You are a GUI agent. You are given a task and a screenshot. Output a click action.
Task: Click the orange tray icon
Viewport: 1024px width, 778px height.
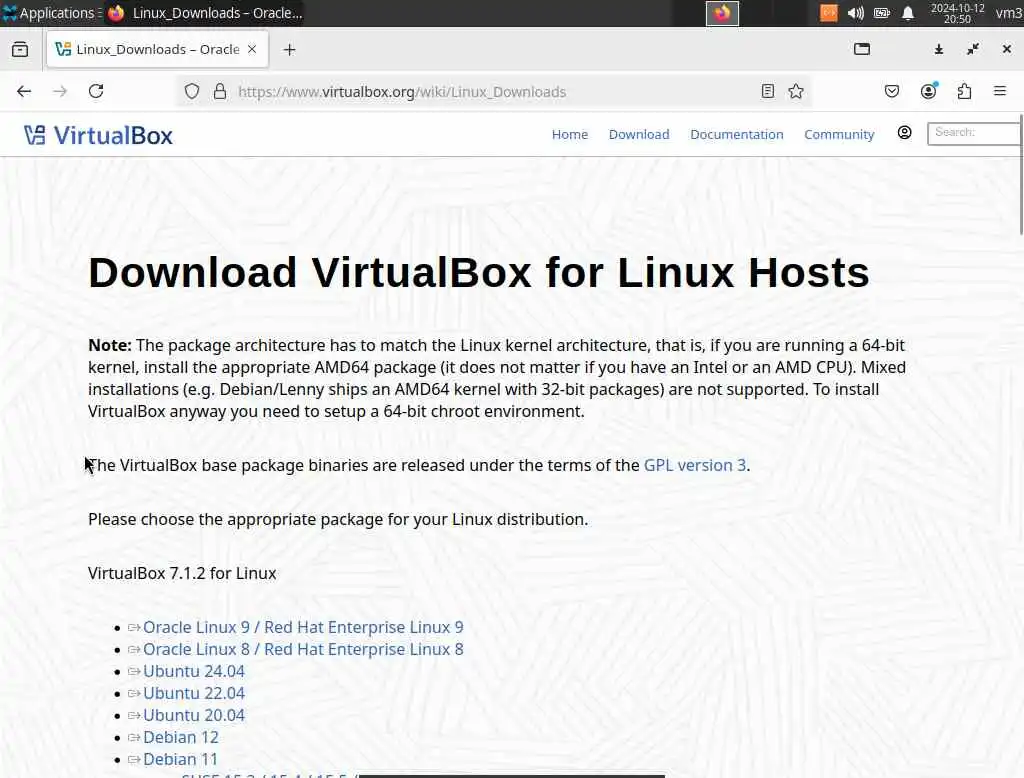(829, 13)
